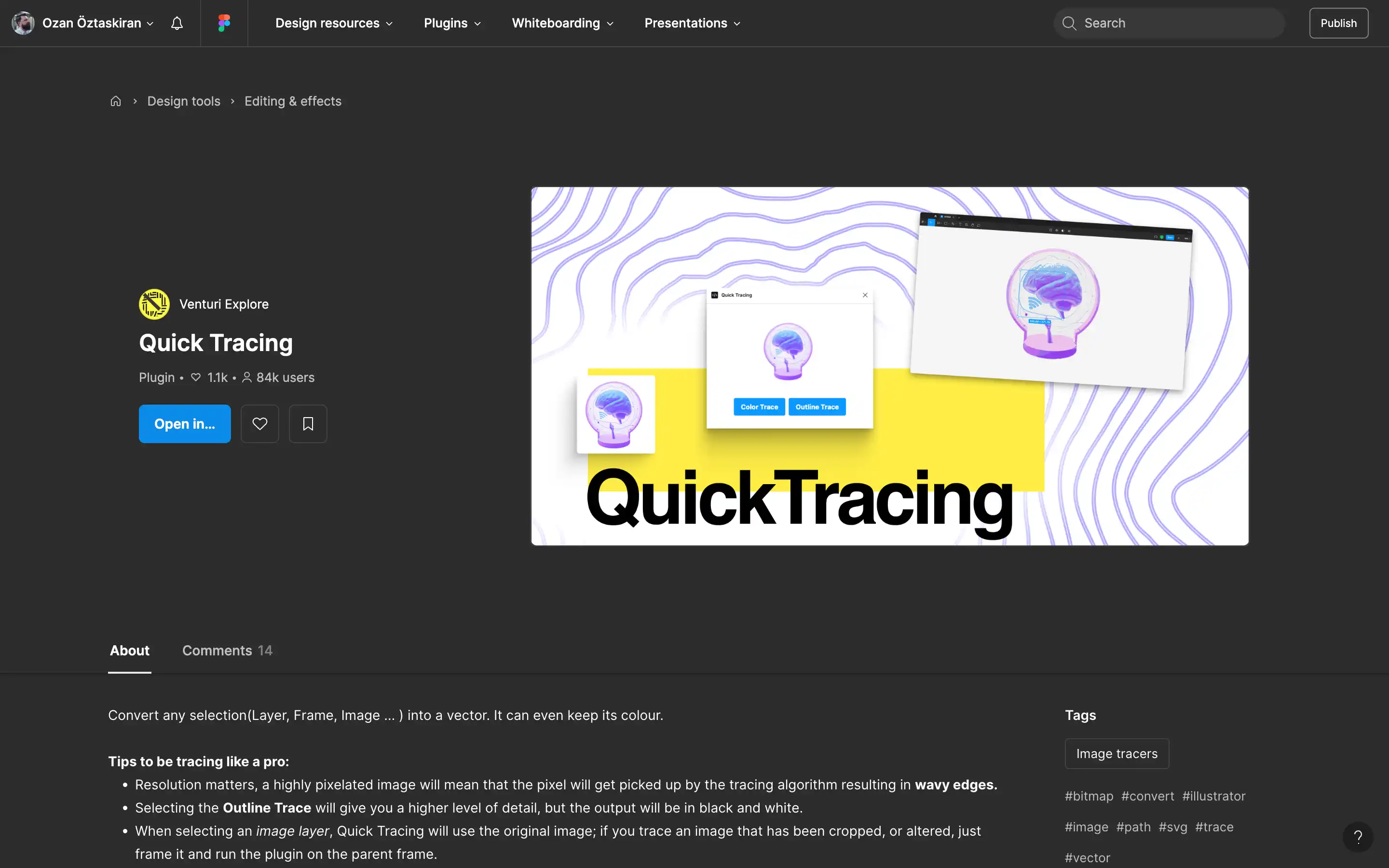Screen dimensions: 1389x868
Task: Click the users count icon
Action: [247, 377]
